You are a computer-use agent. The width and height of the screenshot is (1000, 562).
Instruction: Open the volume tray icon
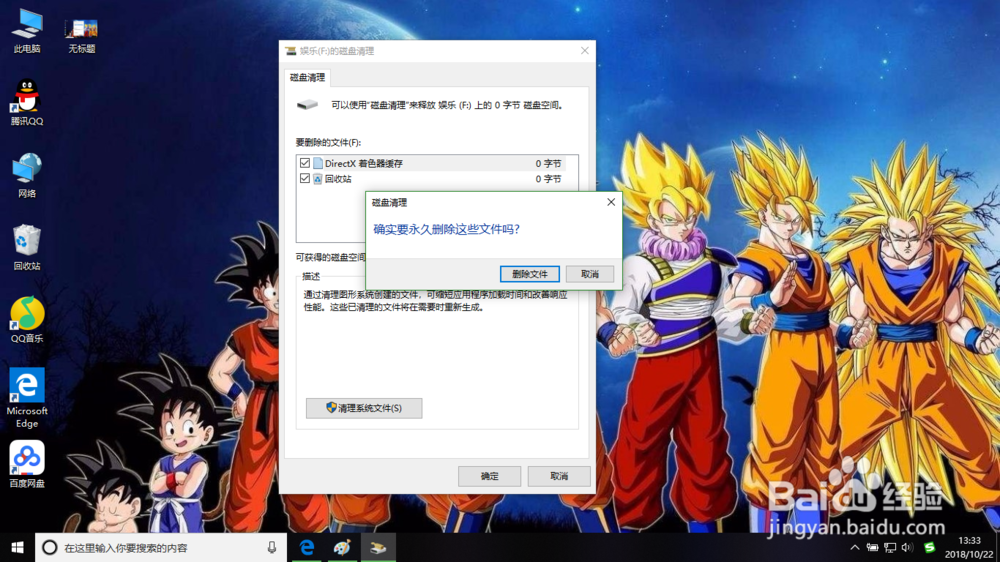click(x=907, y=547)
